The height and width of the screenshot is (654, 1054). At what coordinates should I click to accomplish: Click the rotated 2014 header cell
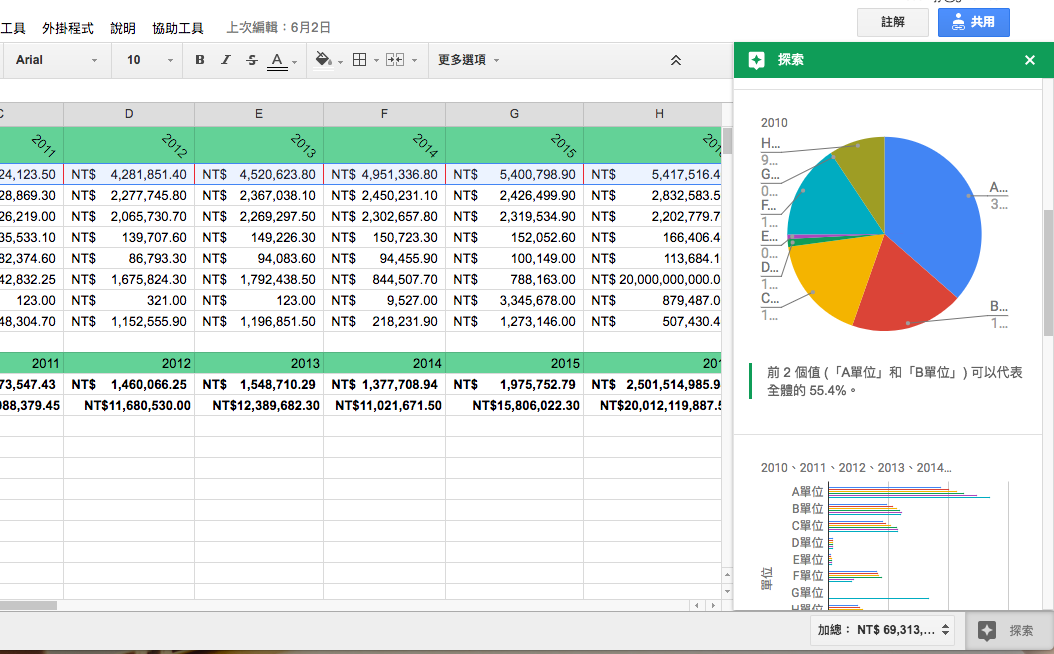point(384,145)
